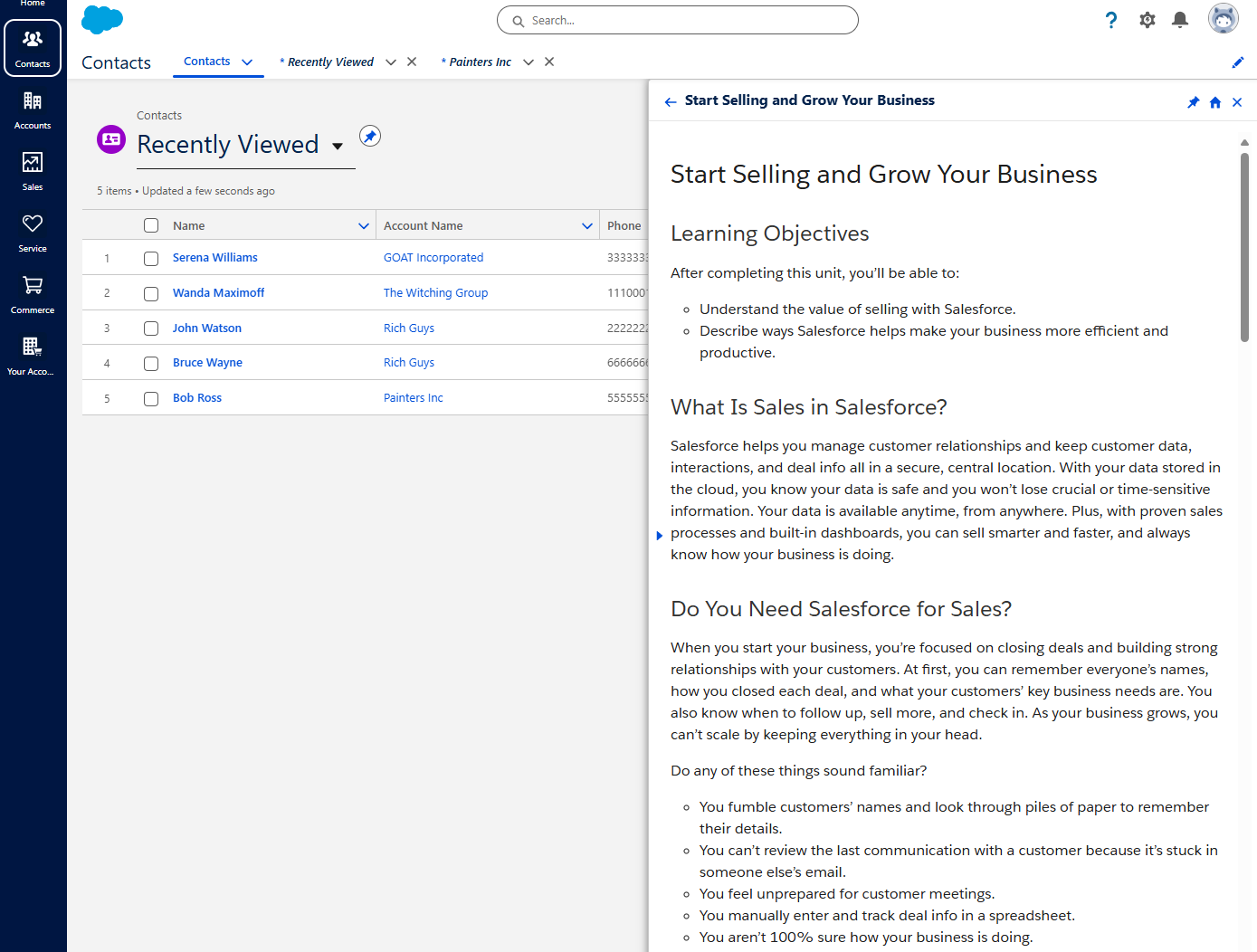Open the Service heart icon
This screenshot has height=952, width=1257.
click(x=32, y=232)
